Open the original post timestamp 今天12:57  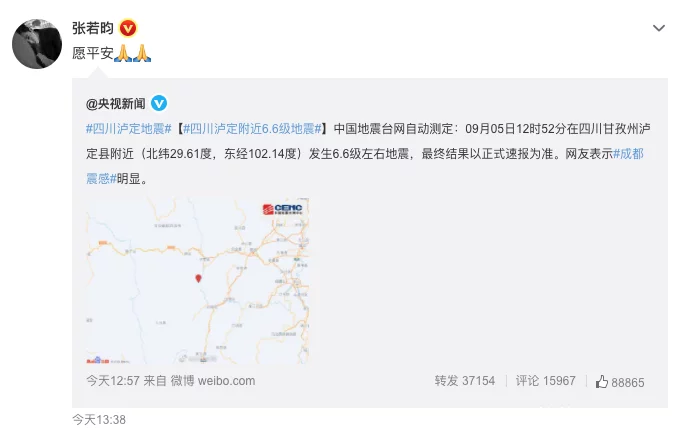coord(113,381)
